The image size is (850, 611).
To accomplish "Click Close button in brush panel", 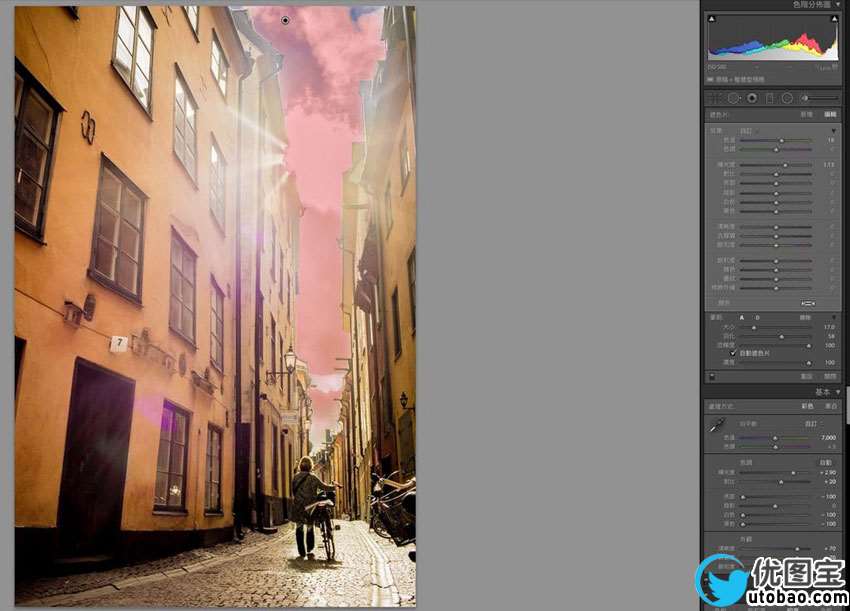I will tap(830, 377).
